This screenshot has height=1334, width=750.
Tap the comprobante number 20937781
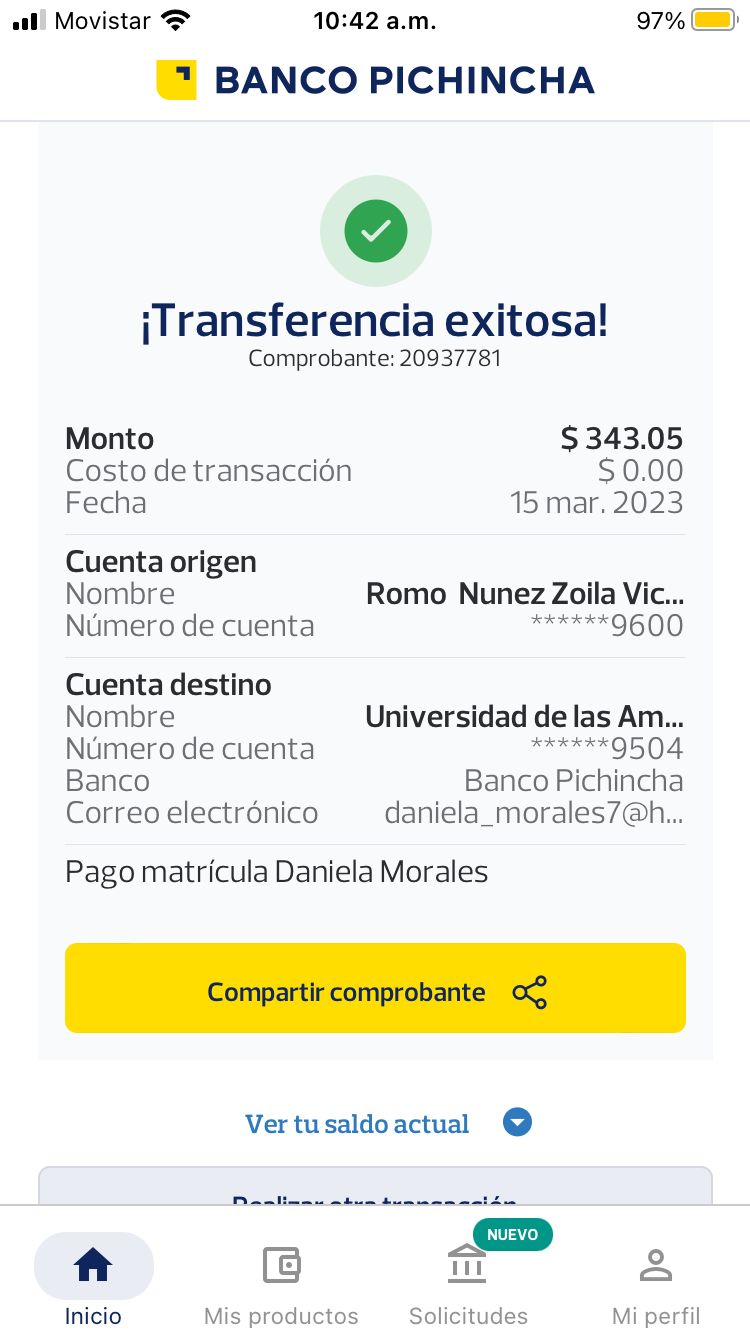coord(450,358)
